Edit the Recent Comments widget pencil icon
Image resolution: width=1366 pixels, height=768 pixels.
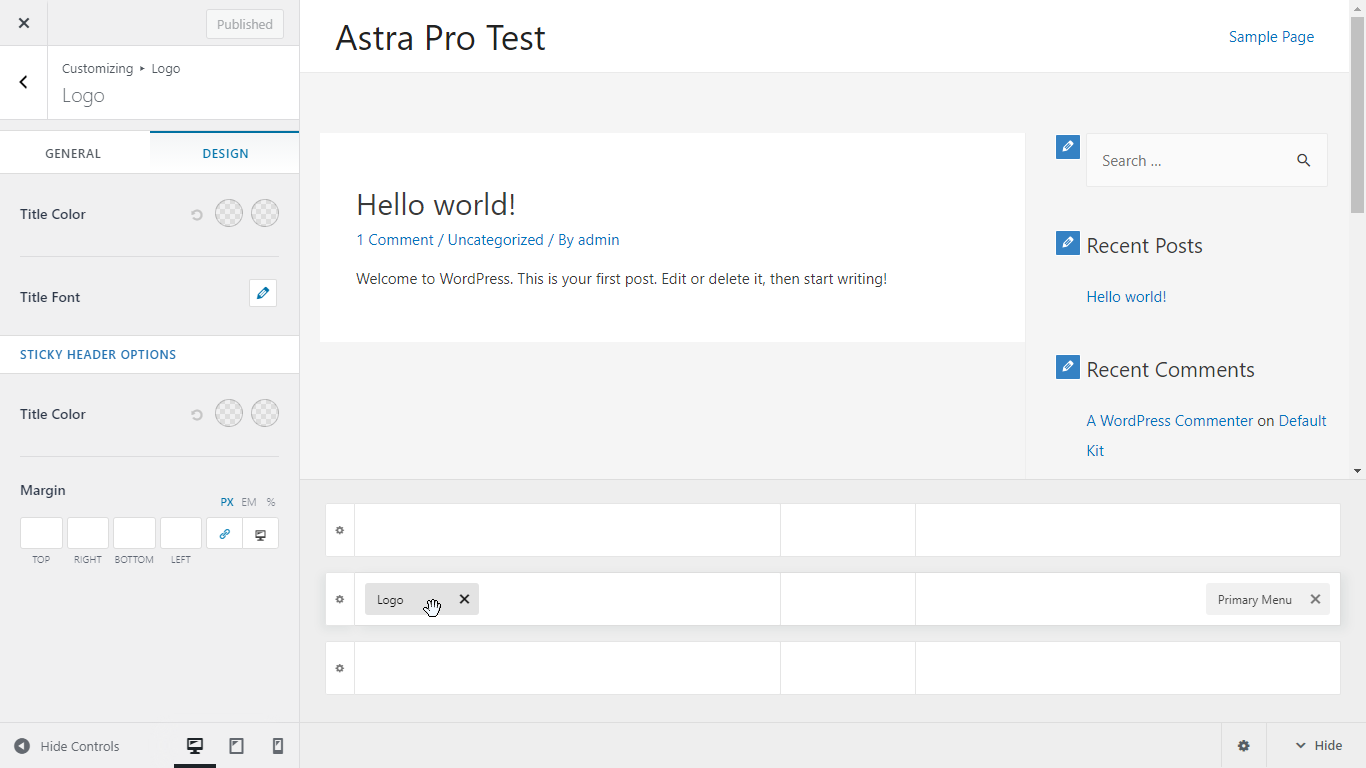point(1068,367)
